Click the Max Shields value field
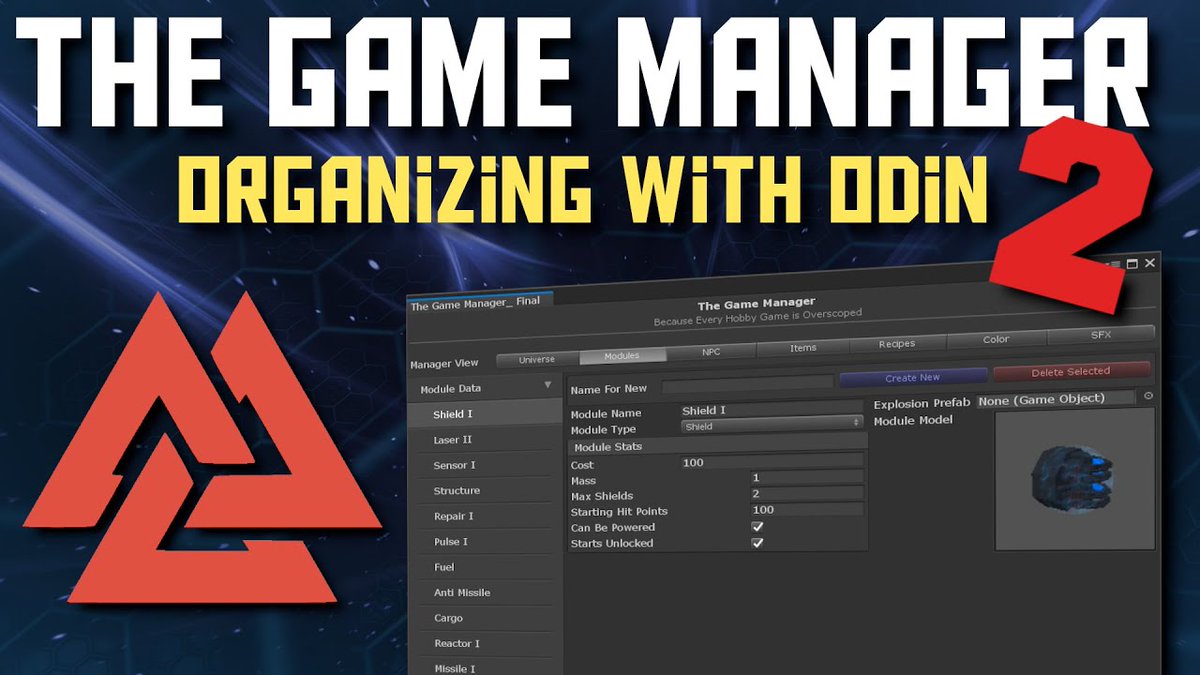The image size is (1200, 675). [x=806, y=494]
